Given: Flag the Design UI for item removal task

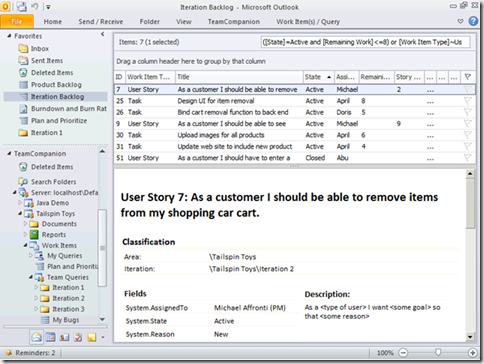Looking at the screenshot, I should [468, 101].
